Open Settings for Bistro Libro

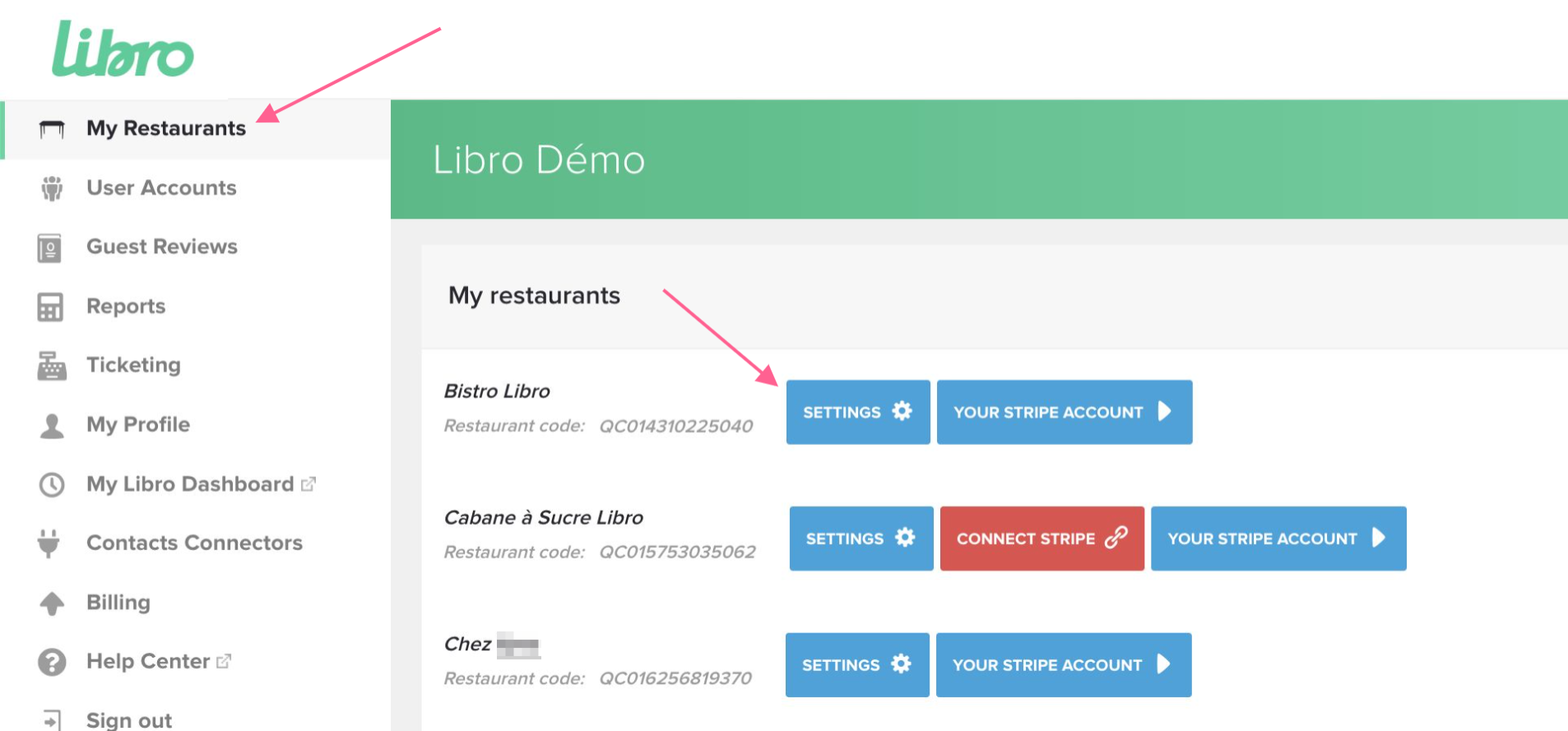tap(858, 412)
